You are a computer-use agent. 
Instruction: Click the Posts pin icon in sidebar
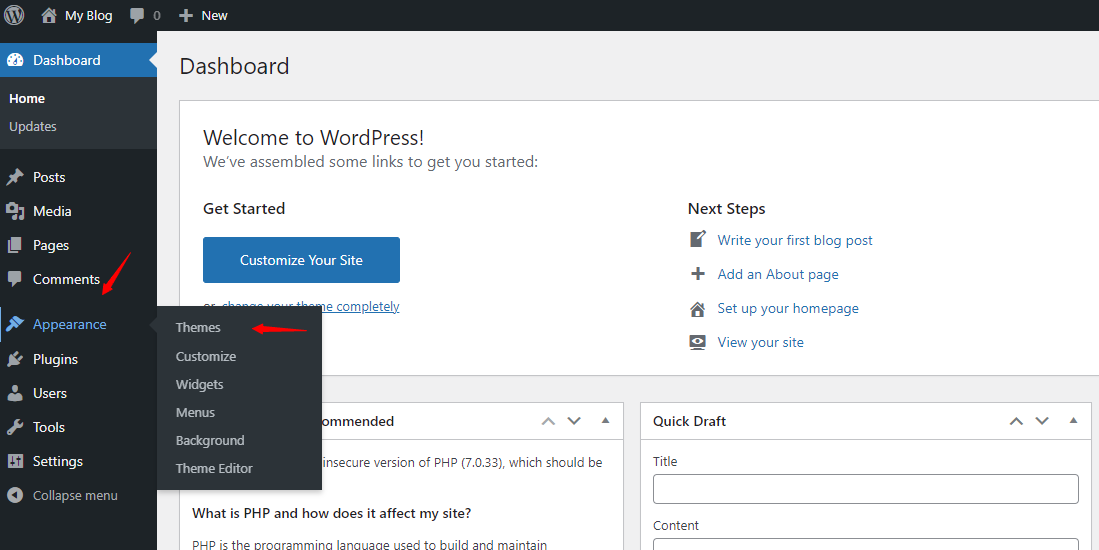pyautogui.click(x=15, y=177)
